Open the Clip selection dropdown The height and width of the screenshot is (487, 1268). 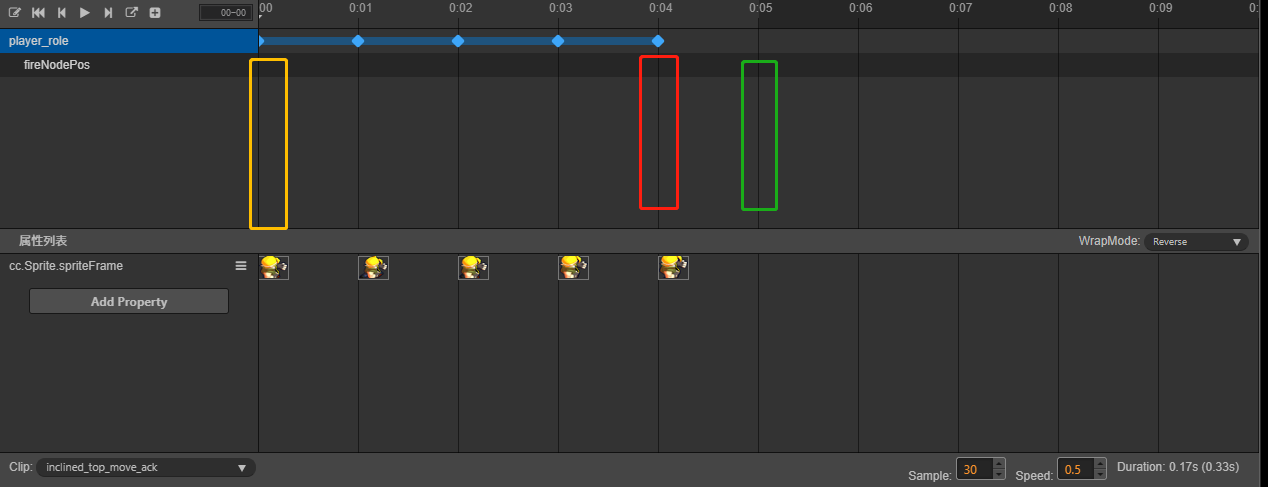click(x=146, y=468)
